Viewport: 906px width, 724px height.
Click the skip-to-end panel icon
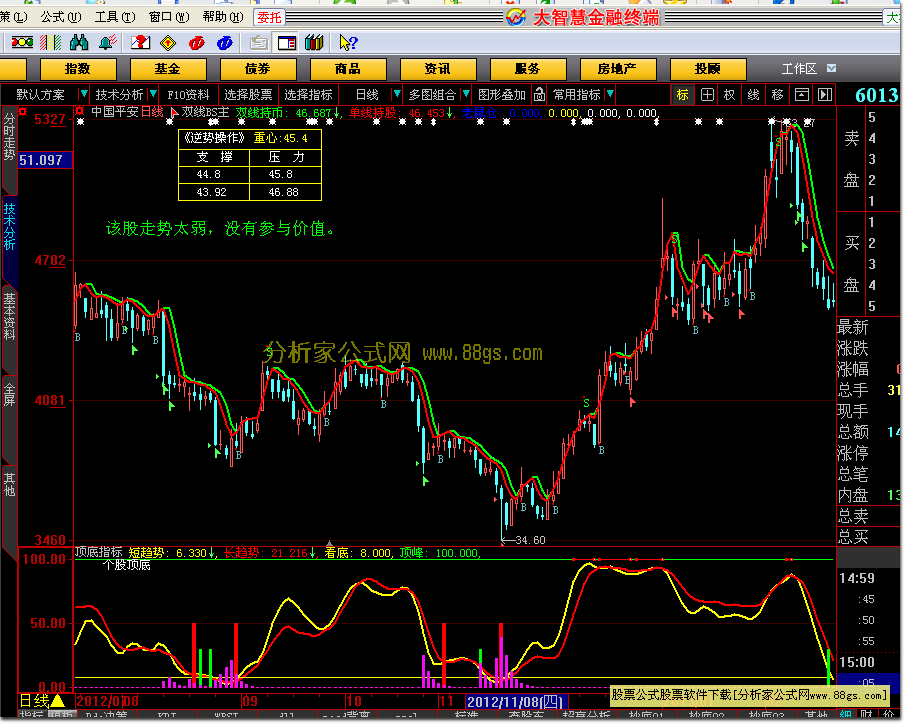coord(825,94)
